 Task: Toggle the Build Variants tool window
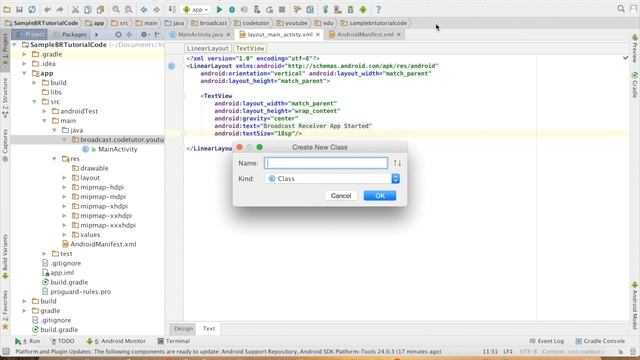click(x=5, y=257)
